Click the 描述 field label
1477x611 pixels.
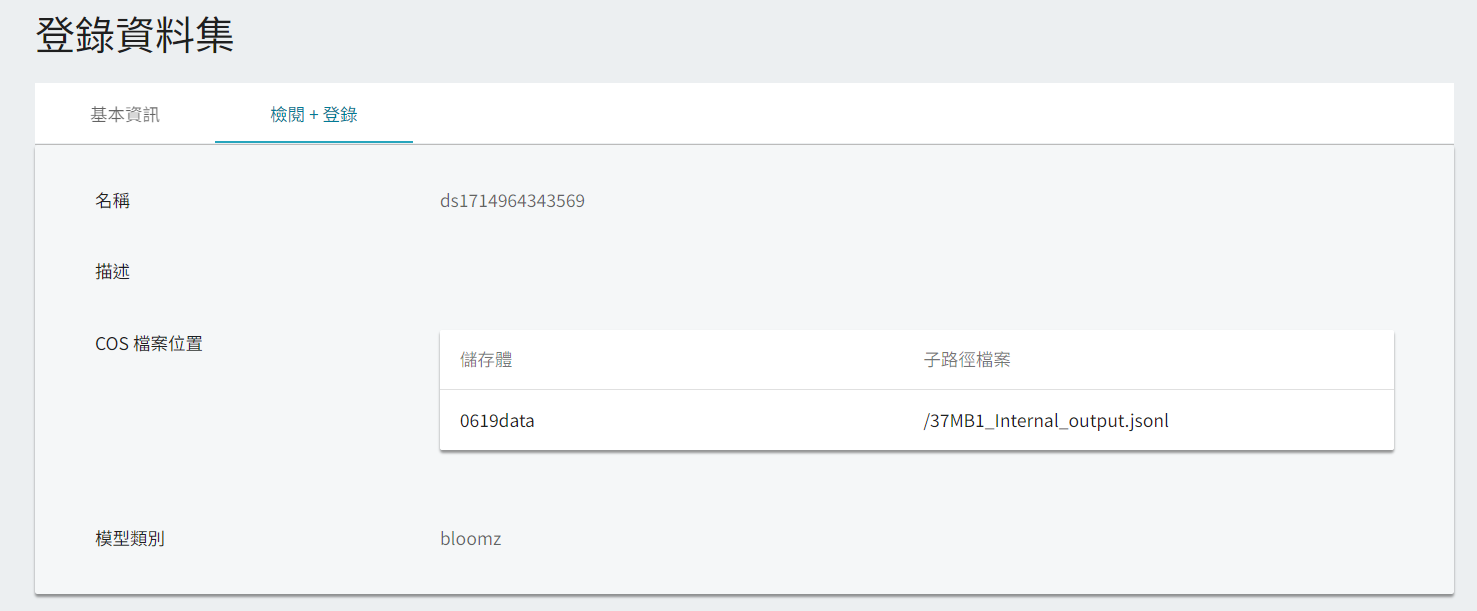tap(113, 272)
